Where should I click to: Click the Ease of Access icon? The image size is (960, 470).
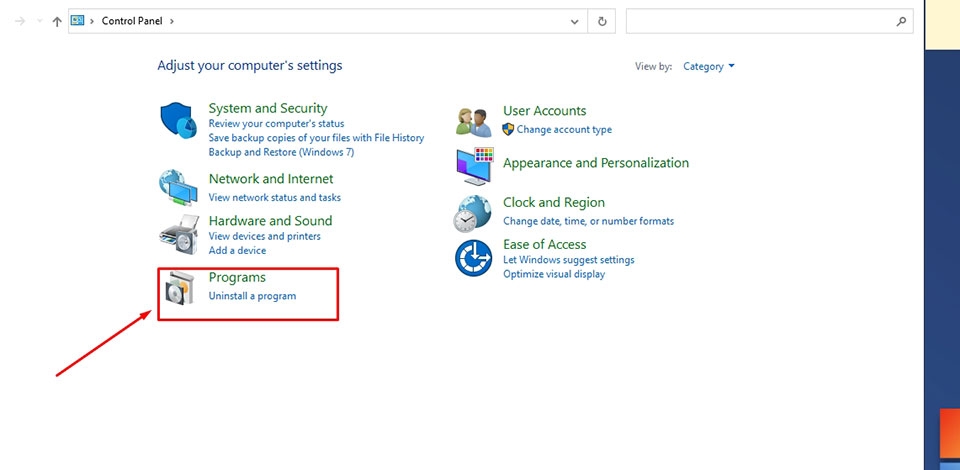[x=473, y=258]
